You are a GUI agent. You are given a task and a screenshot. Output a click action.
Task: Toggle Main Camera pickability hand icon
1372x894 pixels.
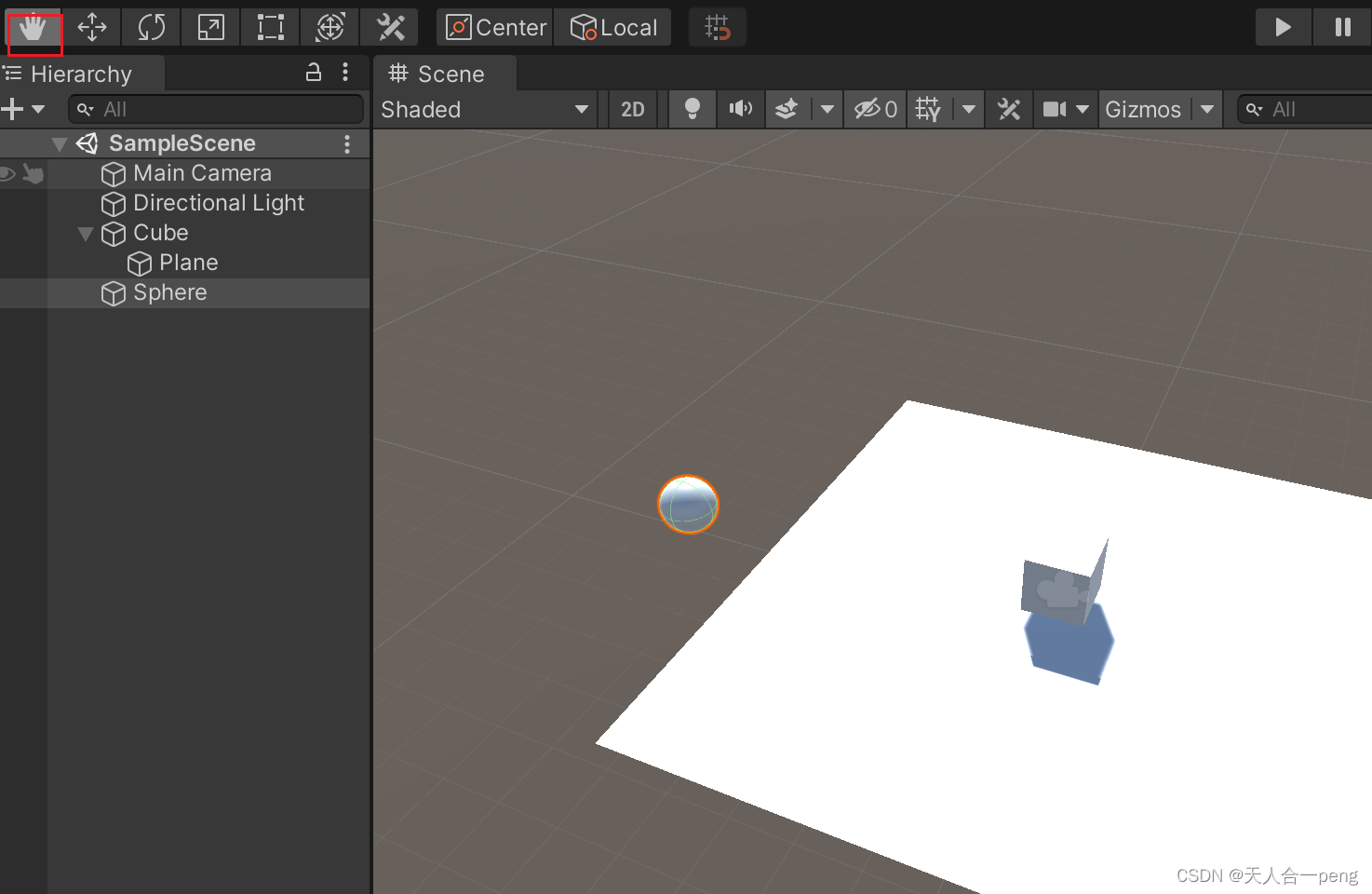coord(34,173)
